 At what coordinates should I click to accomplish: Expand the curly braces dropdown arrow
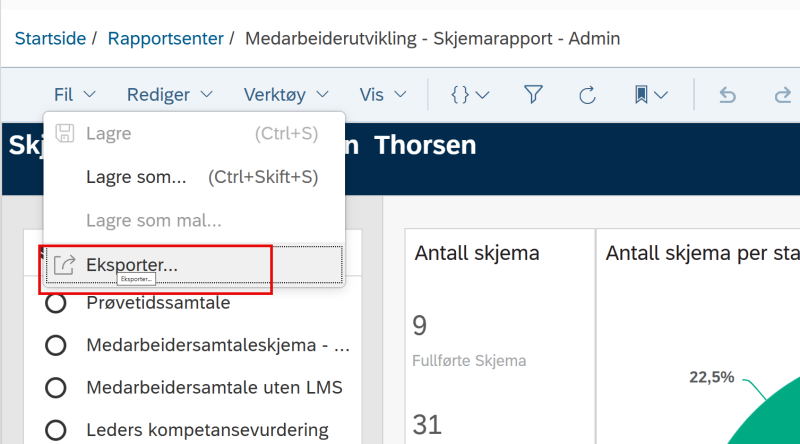pyautogui.click(x=482, y=95)
